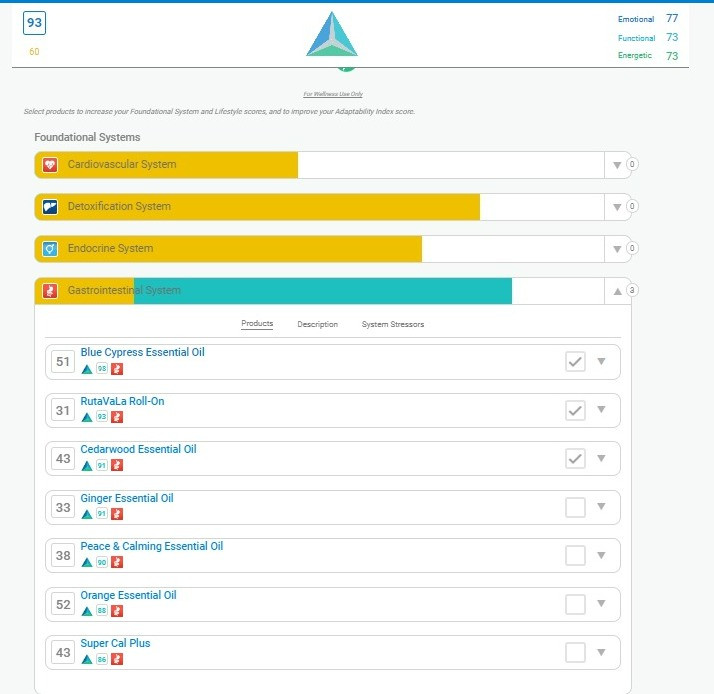
Task: Click the Cardiovascular System yellow progress bar
Action: 166,165
